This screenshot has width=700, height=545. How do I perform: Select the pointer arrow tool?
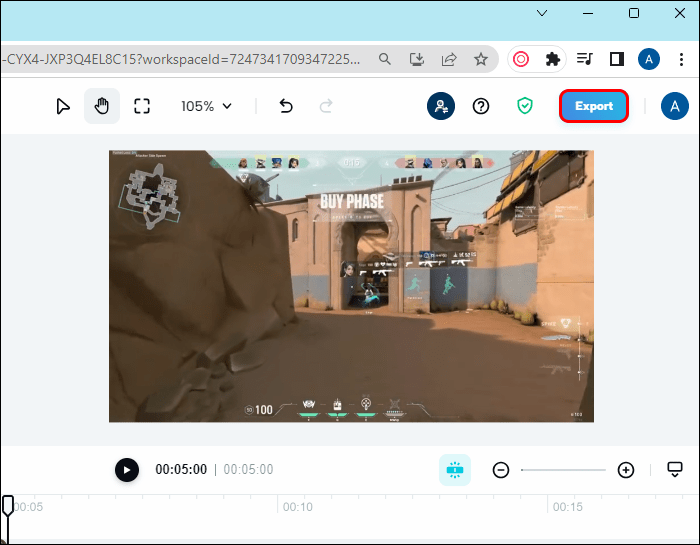point(63,106)
